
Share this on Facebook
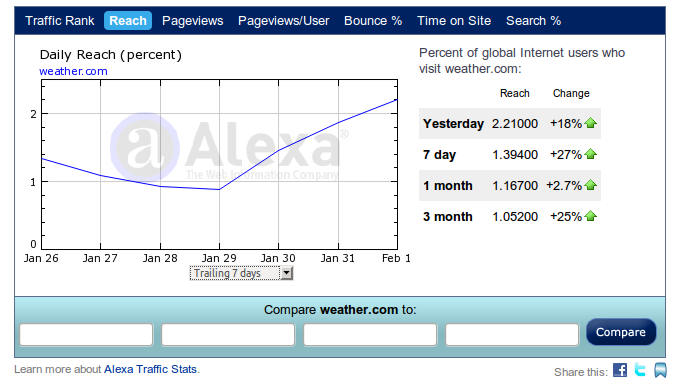coord(620,370)
